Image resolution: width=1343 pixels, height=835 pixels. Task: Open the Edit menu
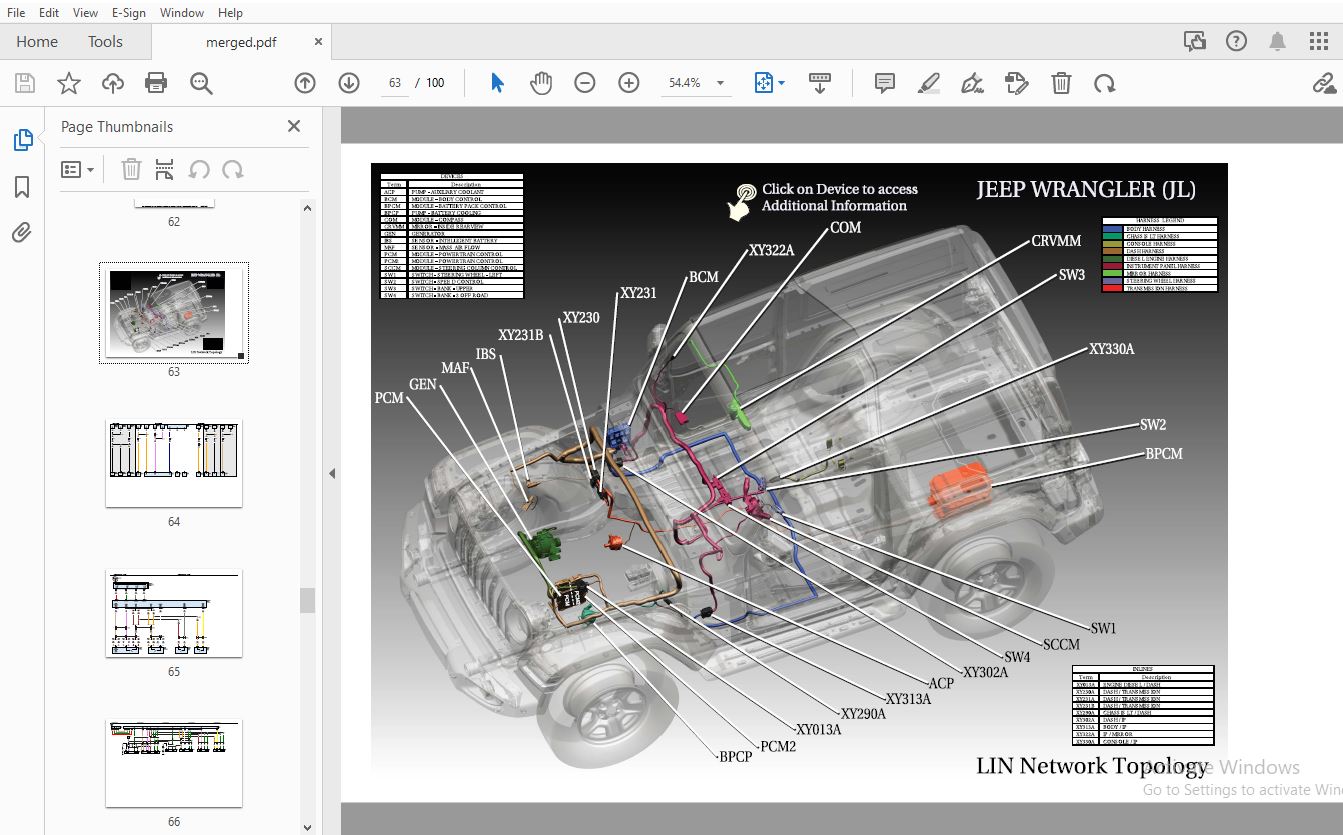pos(49,13)
